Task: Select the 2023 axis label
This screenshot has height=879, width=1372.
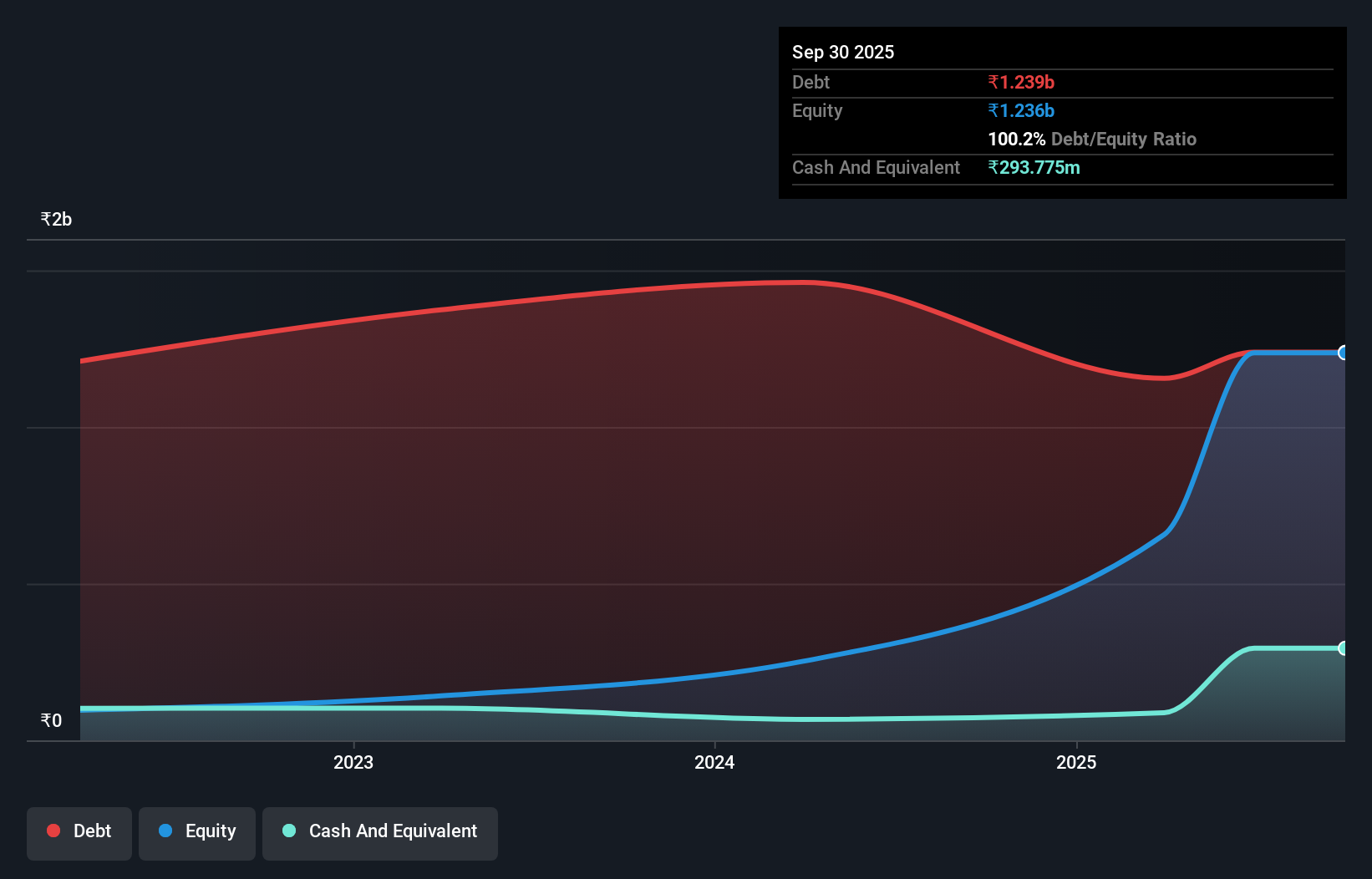Action: coord(354,762)
